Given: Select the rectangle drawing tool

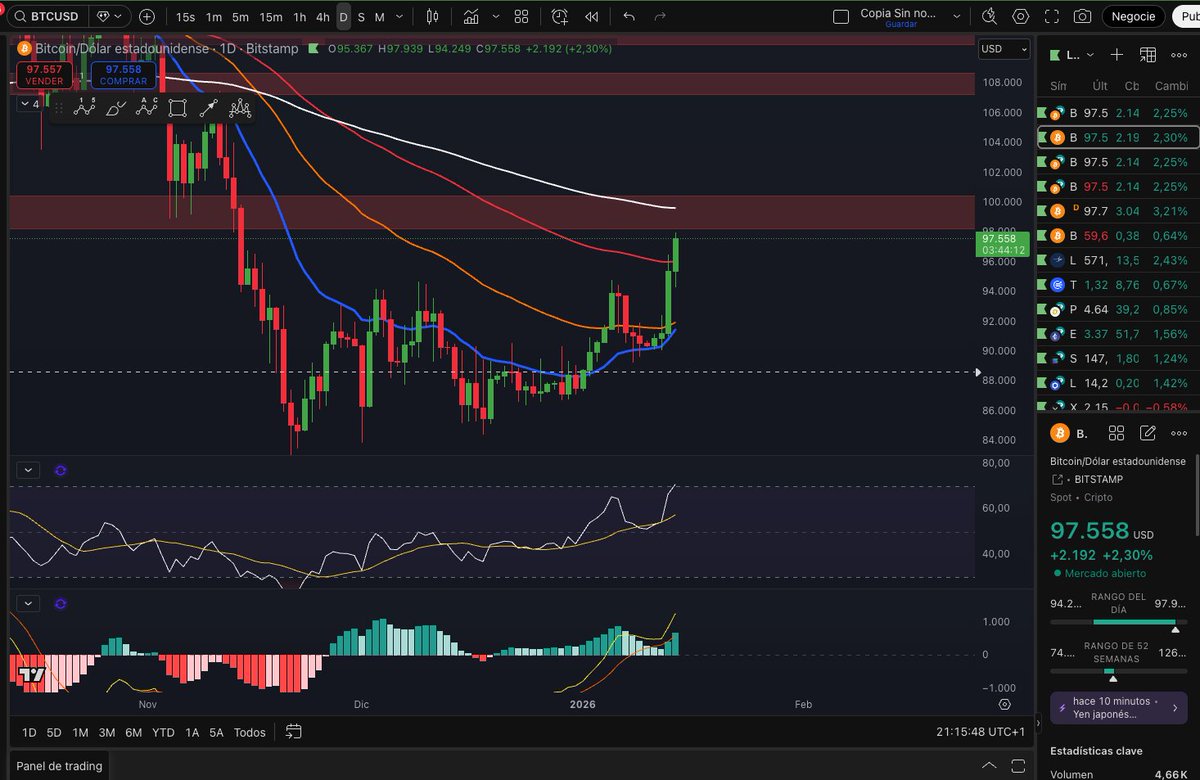Looking at the screenshot, I should tap(178, 108).
